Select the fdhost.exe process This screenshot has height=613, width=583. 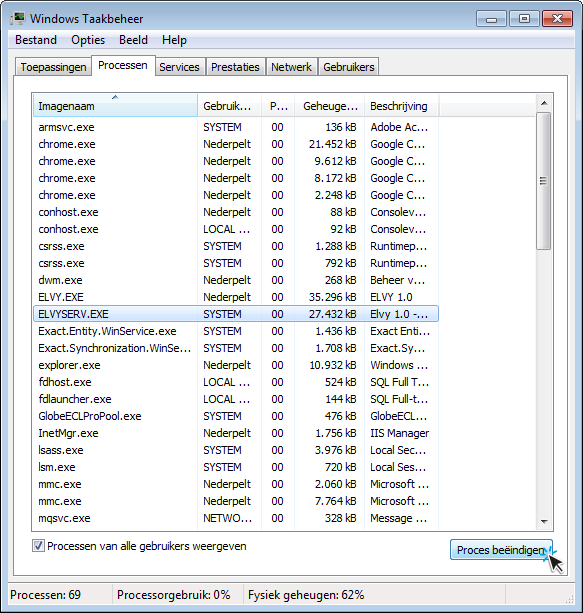click(236, 382)
